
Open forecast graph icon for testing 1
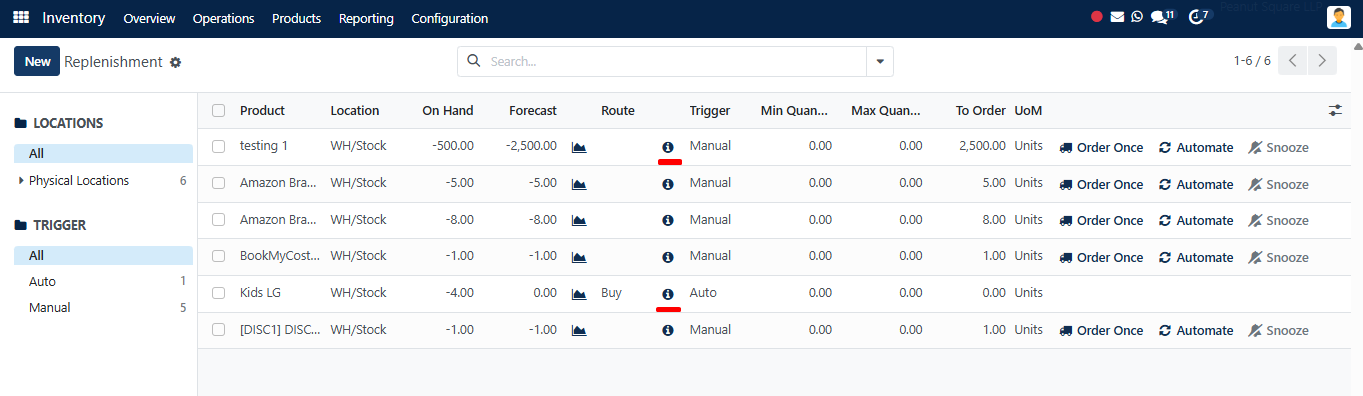point(578,147)
